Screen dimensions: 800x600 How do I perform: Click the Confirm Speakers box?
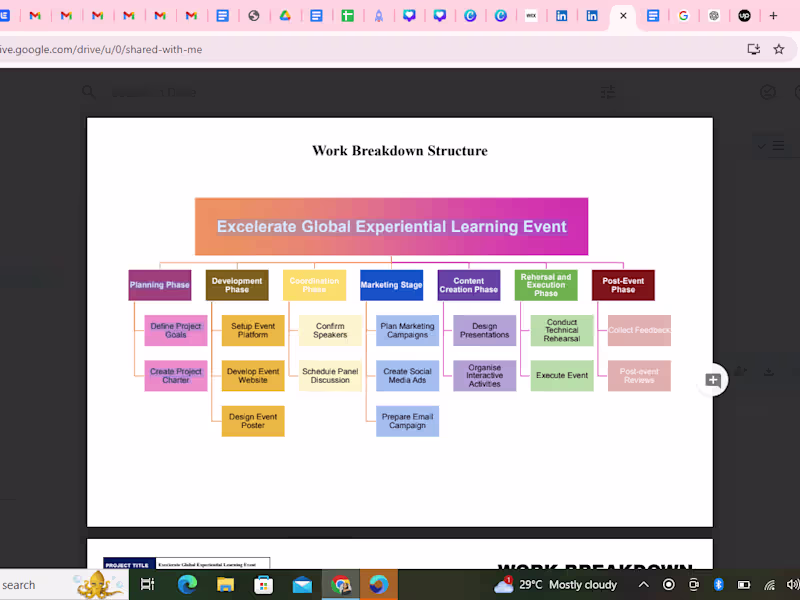tap(330, 330)
